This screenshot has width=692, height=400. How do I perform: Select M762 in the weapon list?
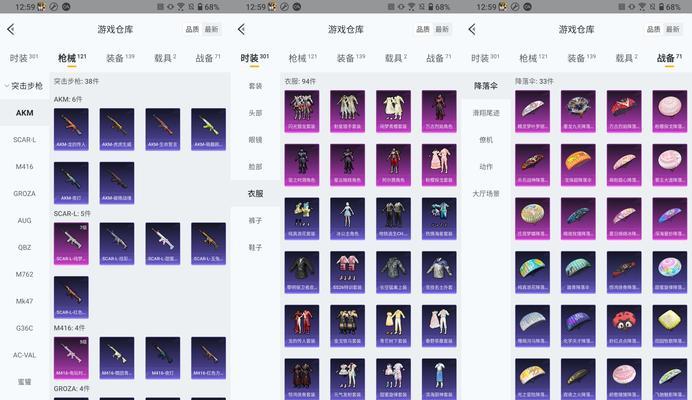point(24,275)
